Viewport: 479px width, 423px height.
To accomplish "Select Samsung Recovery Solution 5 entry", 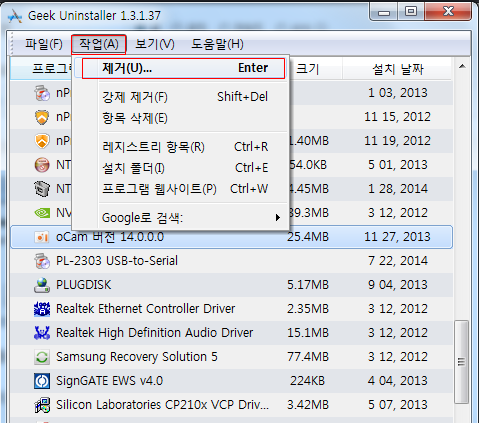I will 232,357.
